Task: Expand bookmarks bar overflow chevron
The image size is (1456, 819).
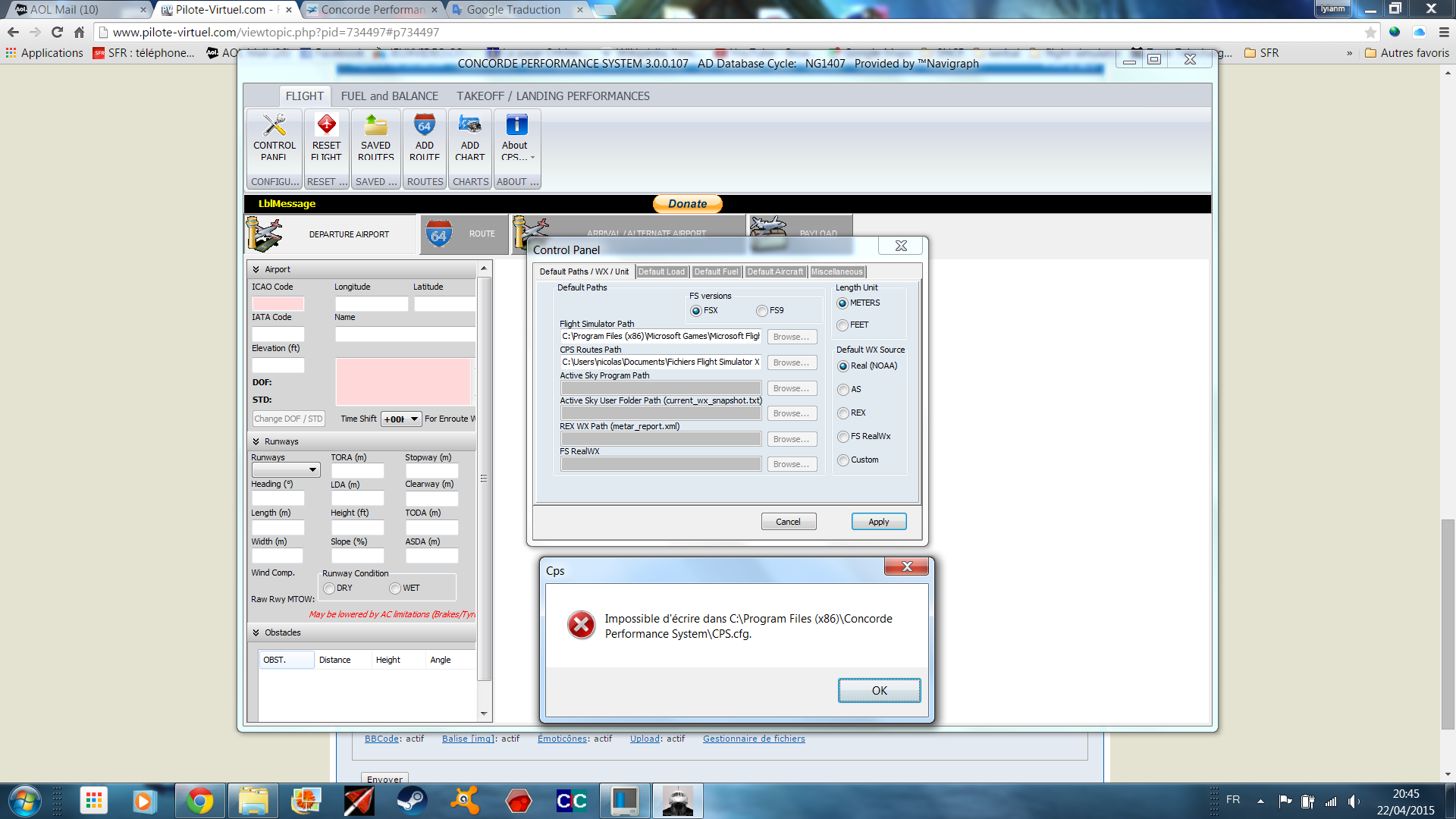Action: tap(1349, 53)
